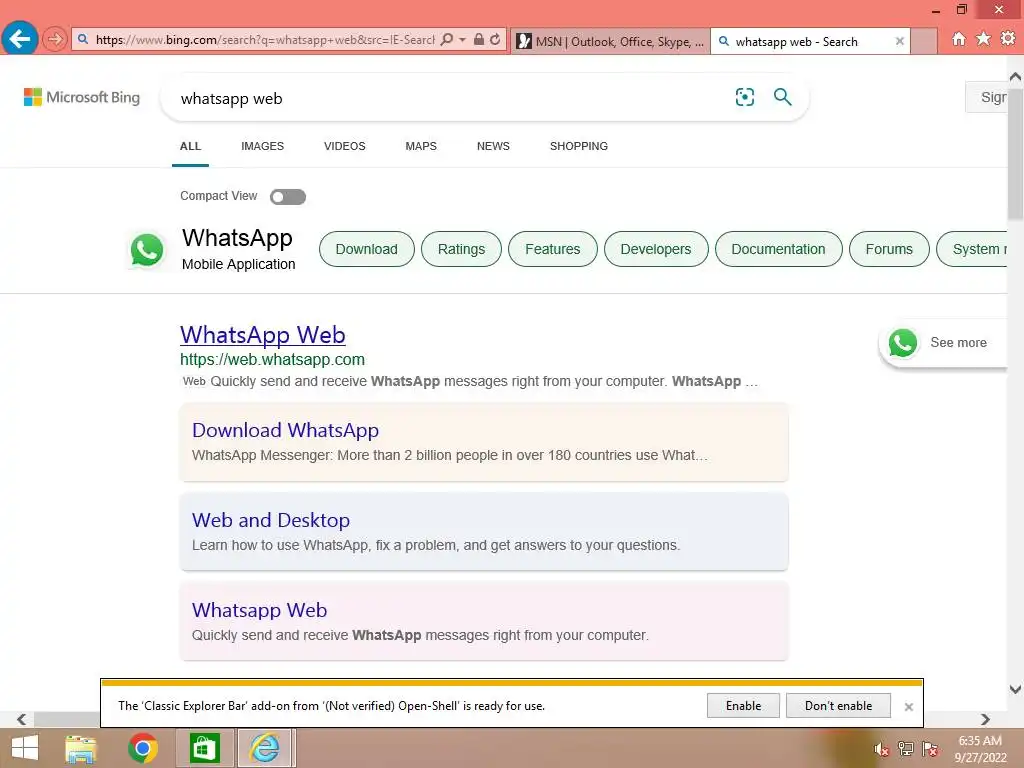This screenshot has height=768, width=1024.
Task: Go to the browser Home icon
Action: [959, 39]
